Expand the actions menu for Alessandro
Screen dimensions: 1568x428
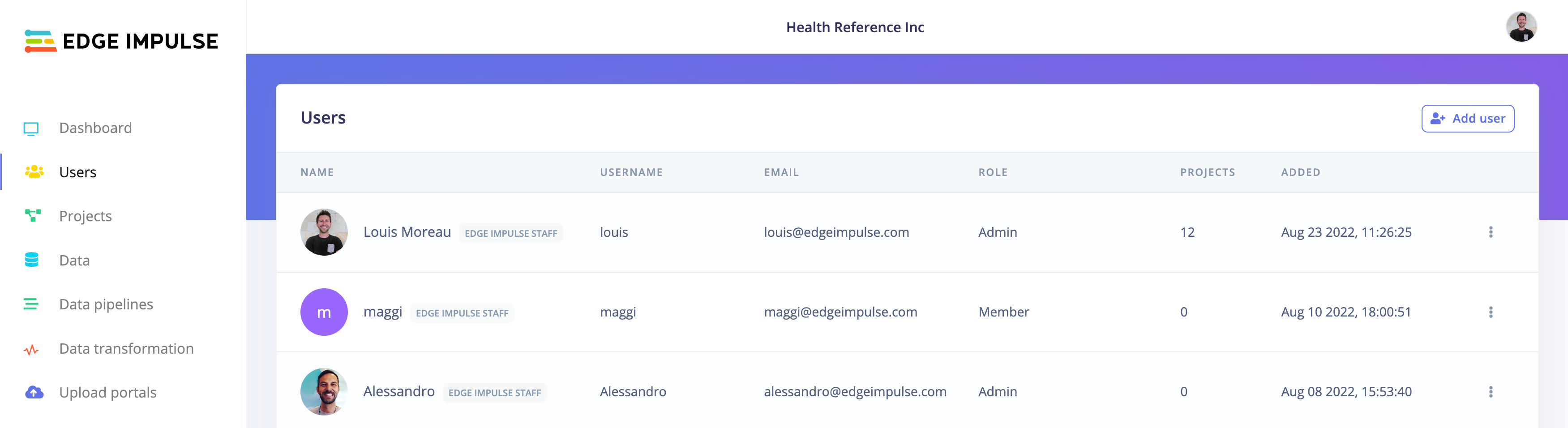[x=1491, y=391]
